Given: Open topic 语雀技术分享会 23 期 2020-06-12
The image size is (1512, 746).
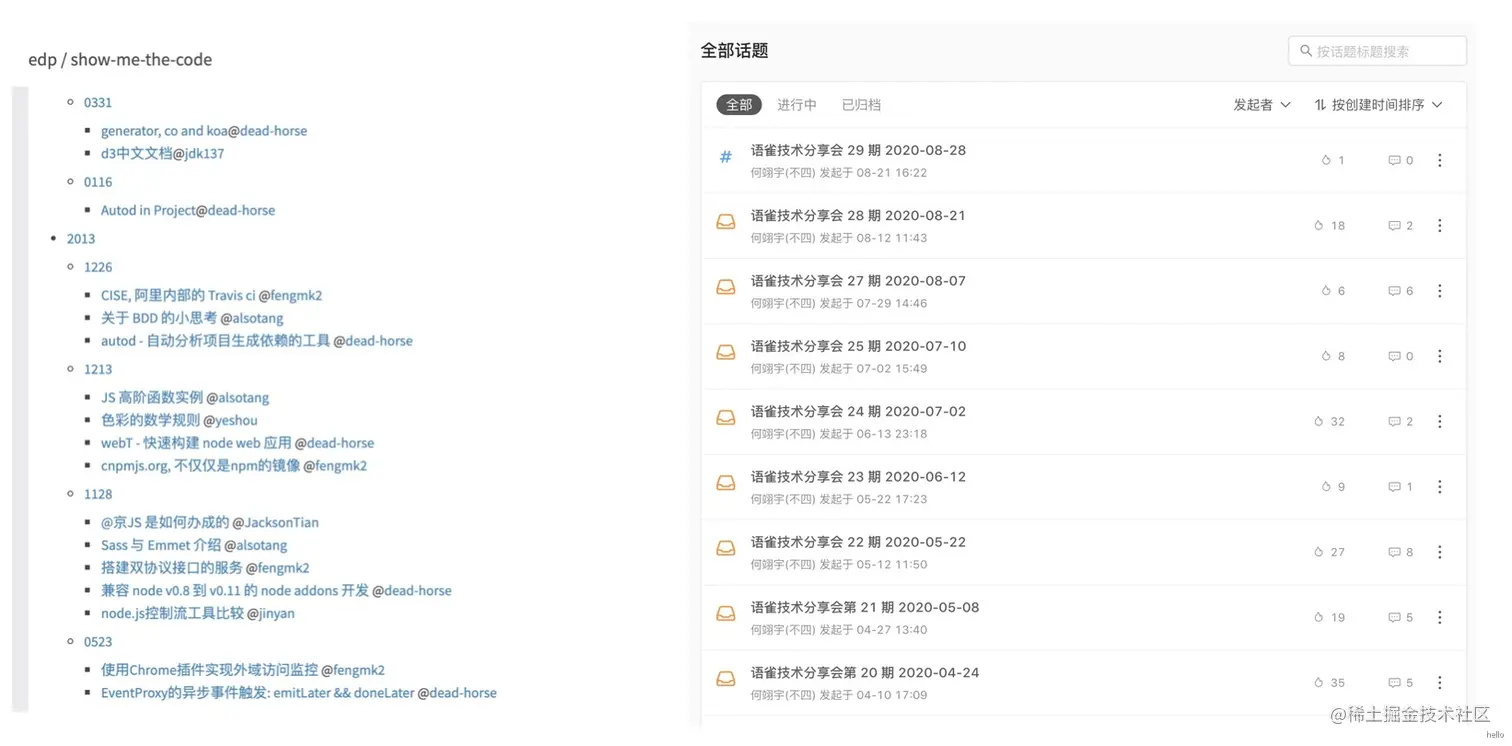Looking at the screenshot, I should click(858, 477).
